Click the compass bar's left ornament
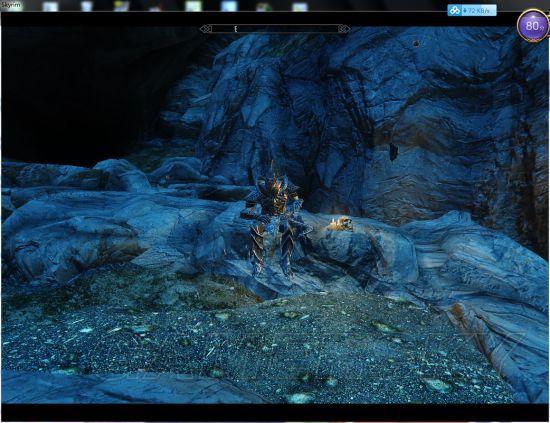 point(206,29)
